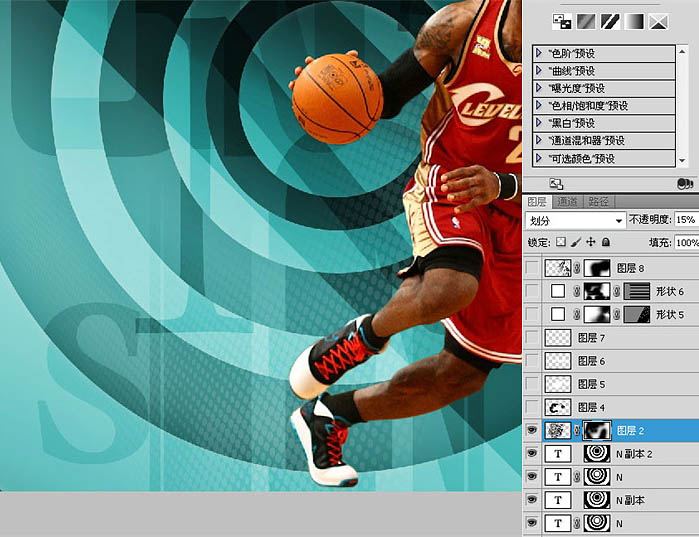Click the 图层 4 layer thumbnail
This screenshot has width=699, height=537.
point(558,407)
